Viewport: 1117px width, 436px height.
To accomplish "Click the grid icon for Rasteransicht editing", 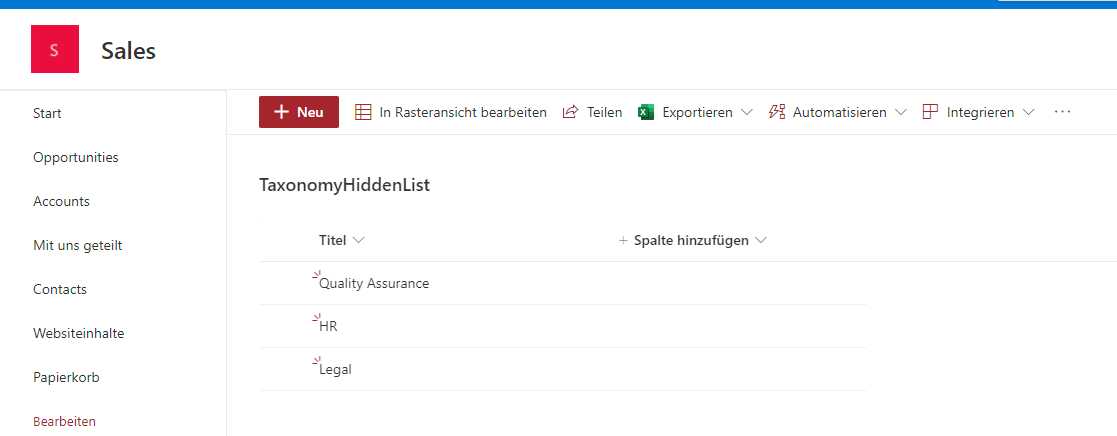I will pyautogui.click(x=363, y=112).
